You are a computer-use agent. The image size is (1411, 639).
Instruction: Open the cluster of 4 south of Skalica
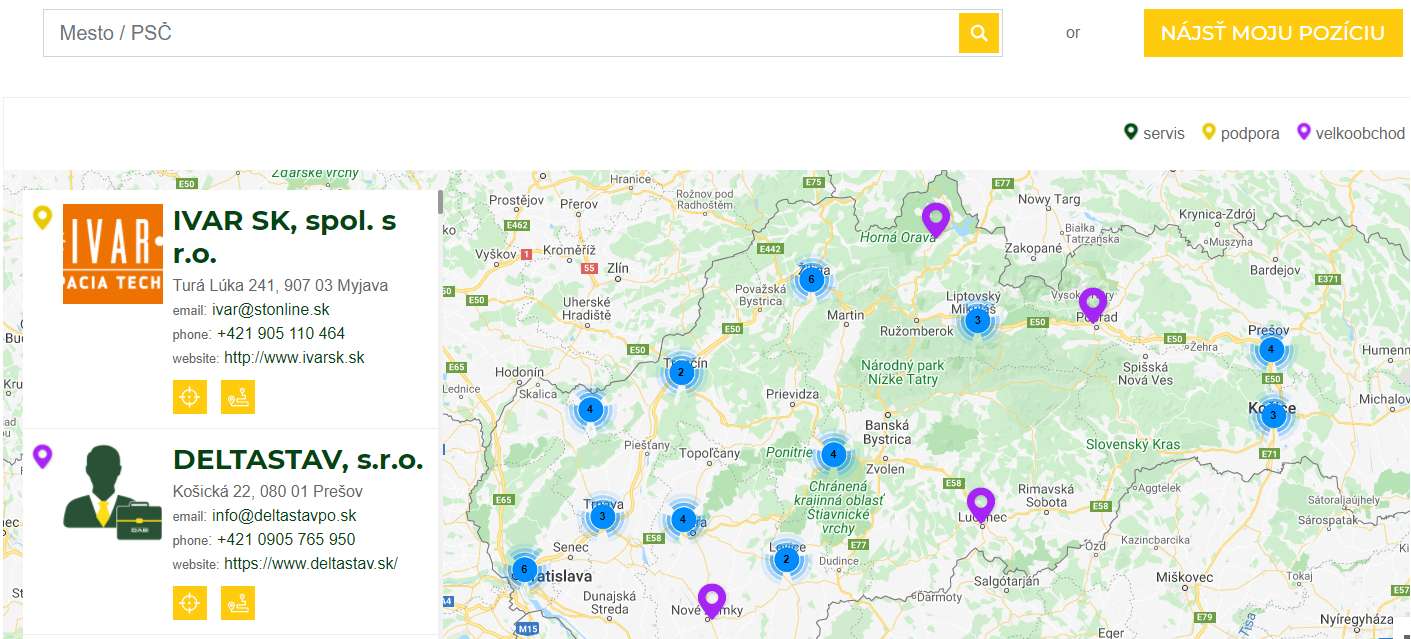pos(590,409)
